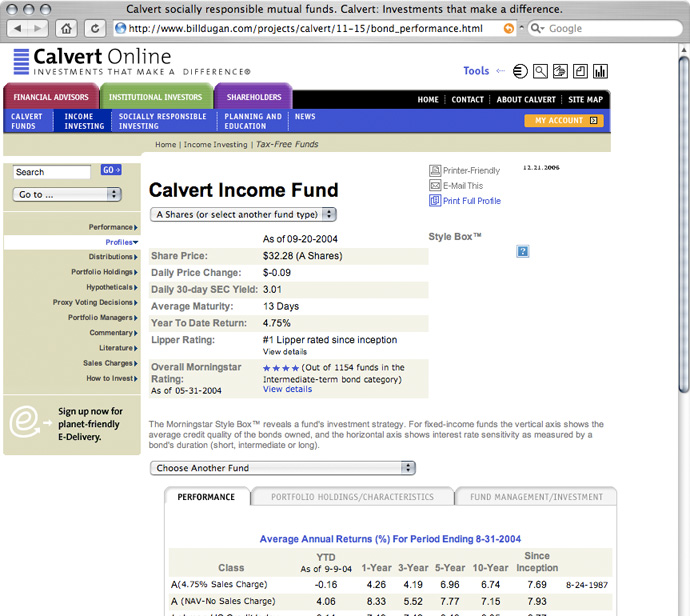The height and width of the screenshot is (616, 690).
Task: Click the Google search magnifier icon
Action: (536, 29)
